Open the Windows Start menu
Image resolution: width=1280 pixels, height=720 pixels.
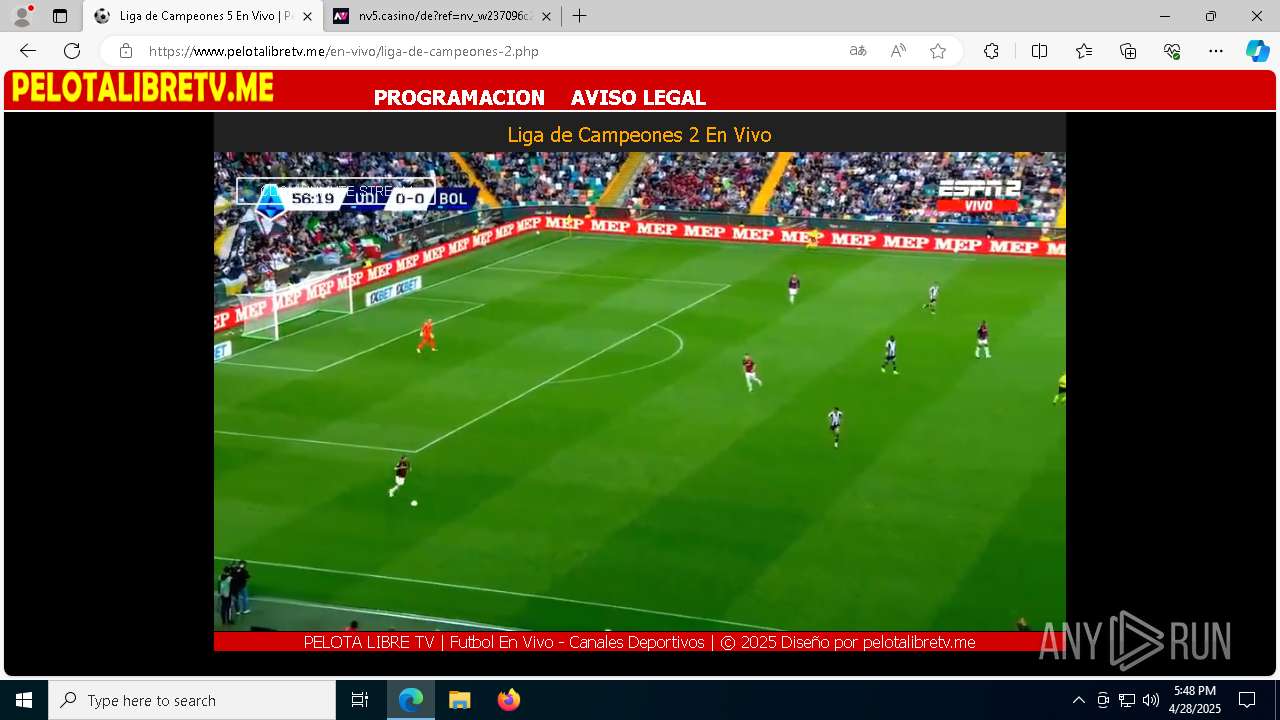coord(24,700)
